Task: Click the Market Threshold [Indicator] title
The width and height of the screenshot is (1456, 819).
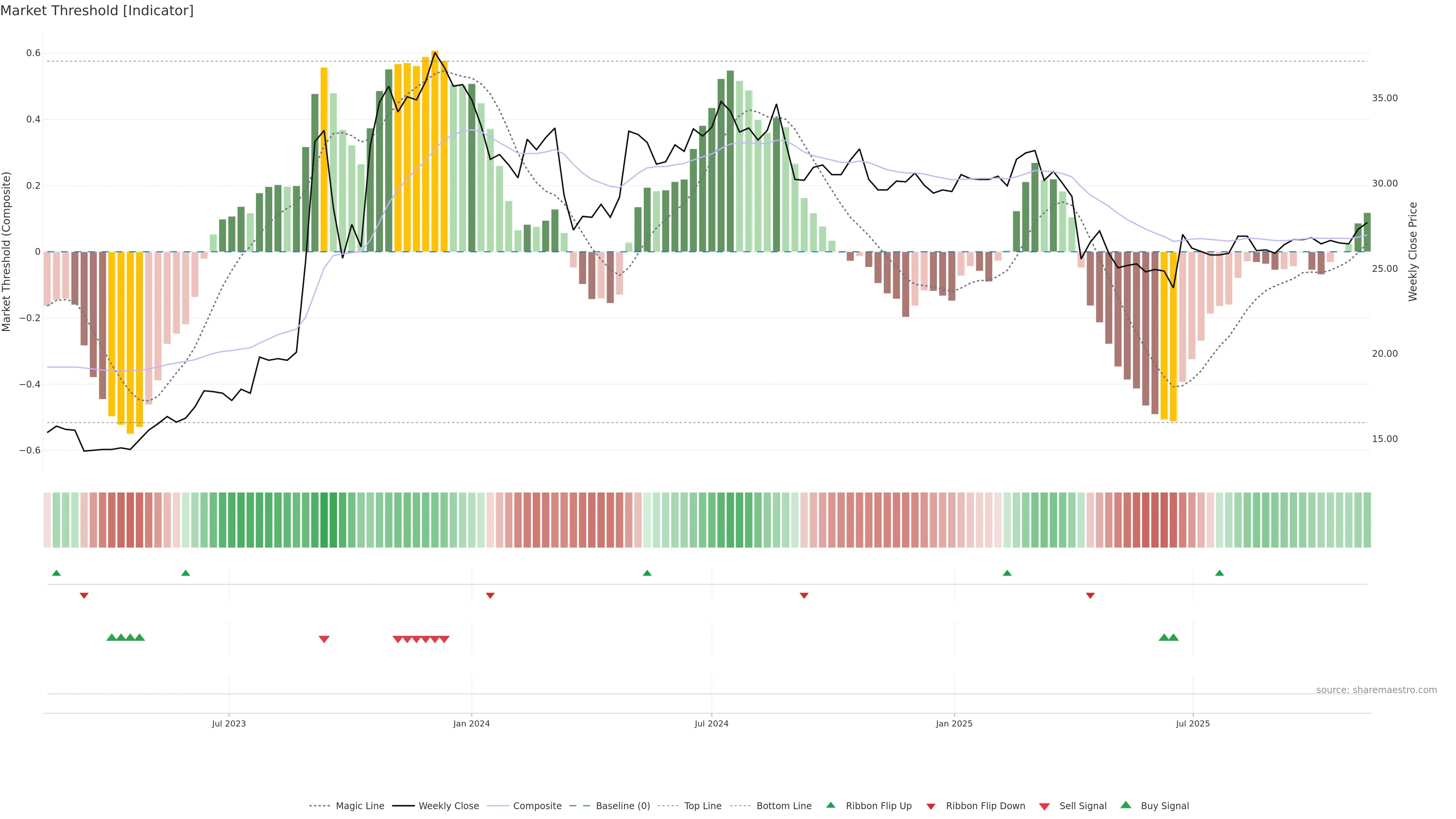Action: (97, 10)
